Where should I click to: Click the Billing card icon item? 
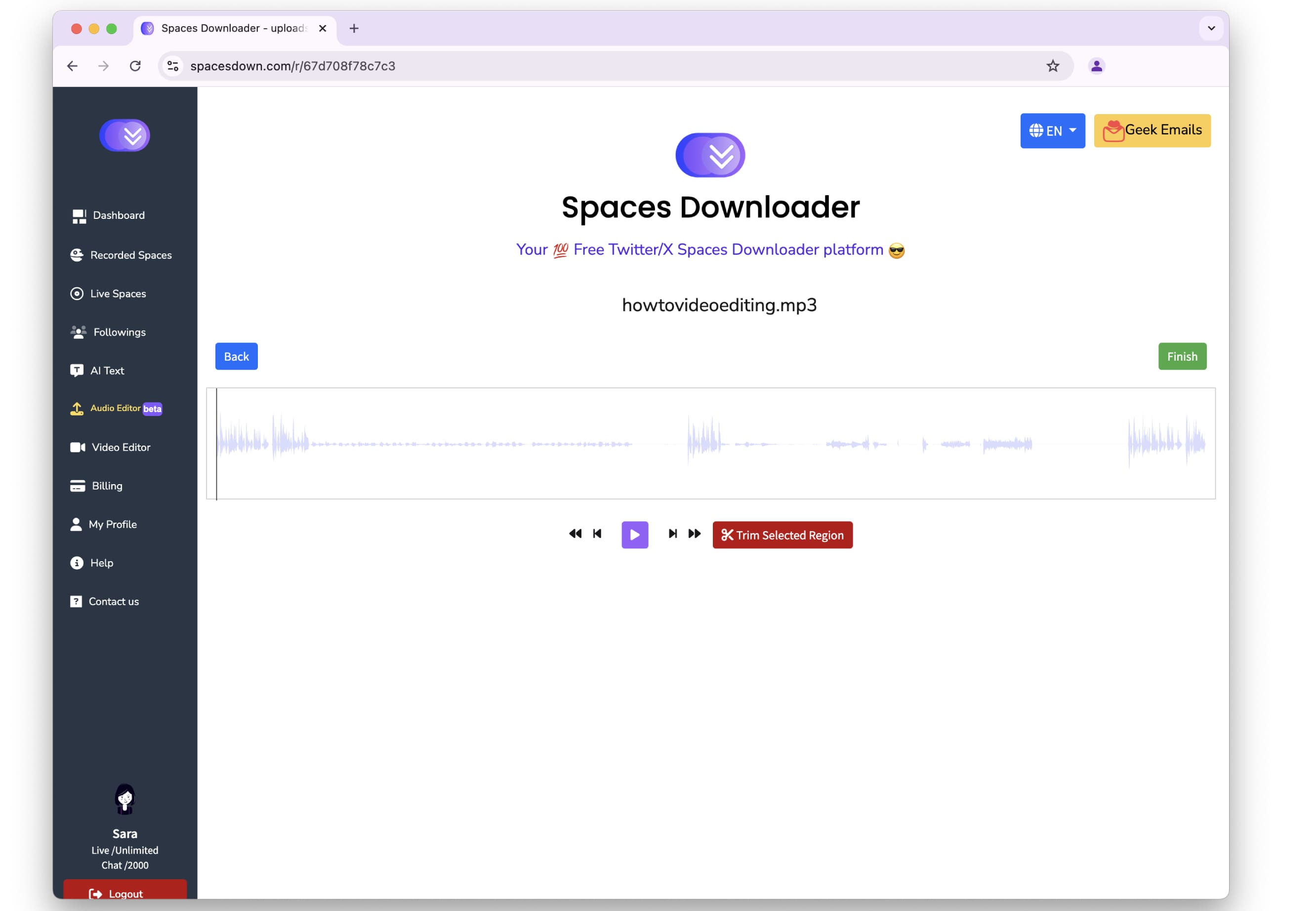point(96,486)
